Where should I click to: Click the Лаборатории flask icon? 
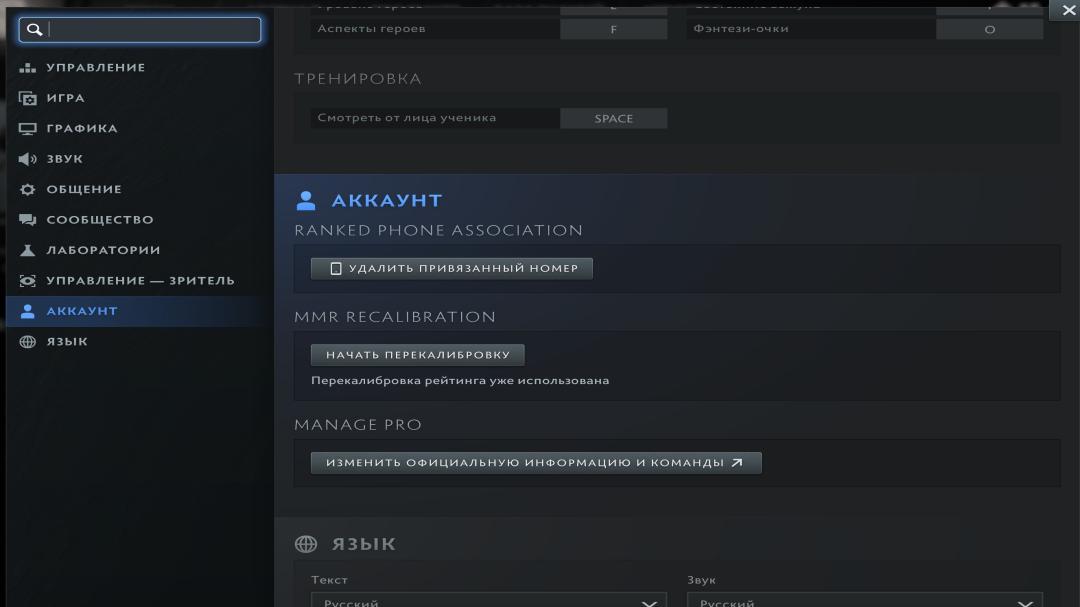coord(28,250)
